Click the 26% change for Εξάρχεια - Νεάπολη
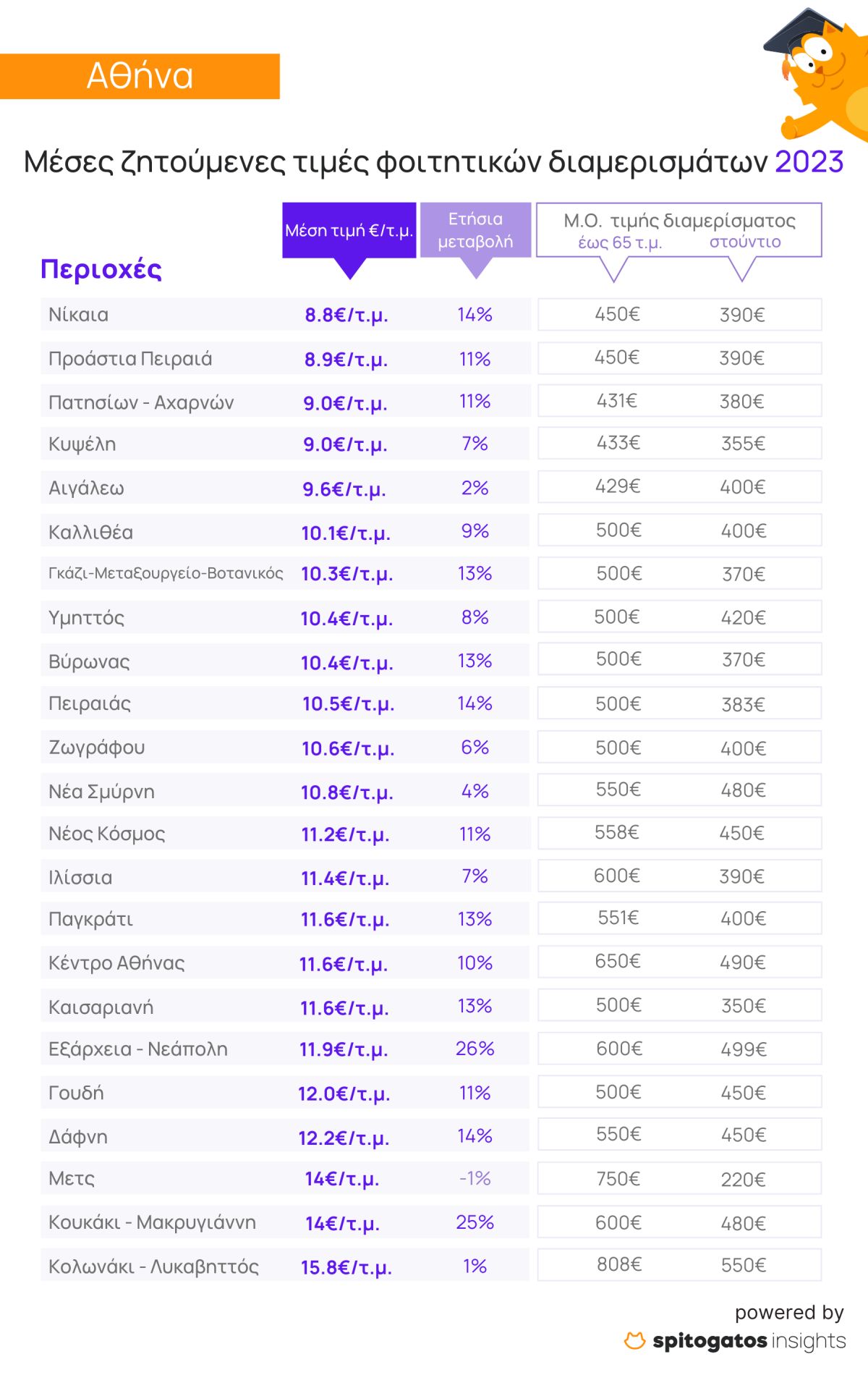The width and height of the screenshot is (868, 1375). click(475, 1049)
